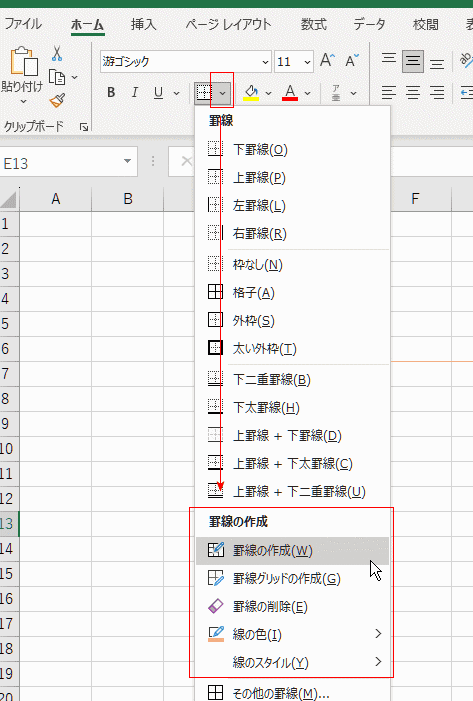The image size is (473, 701).
Task: Open the 挿入 ribbon tab
Action: click(144, 24)
